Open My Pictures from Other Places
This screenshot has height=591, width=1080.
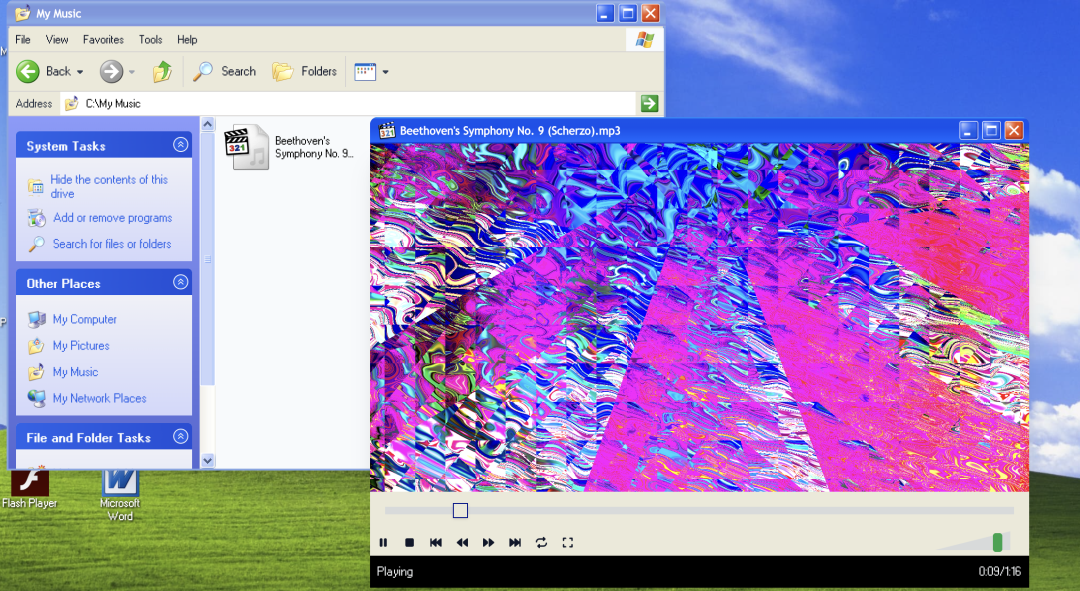[81, 345]
